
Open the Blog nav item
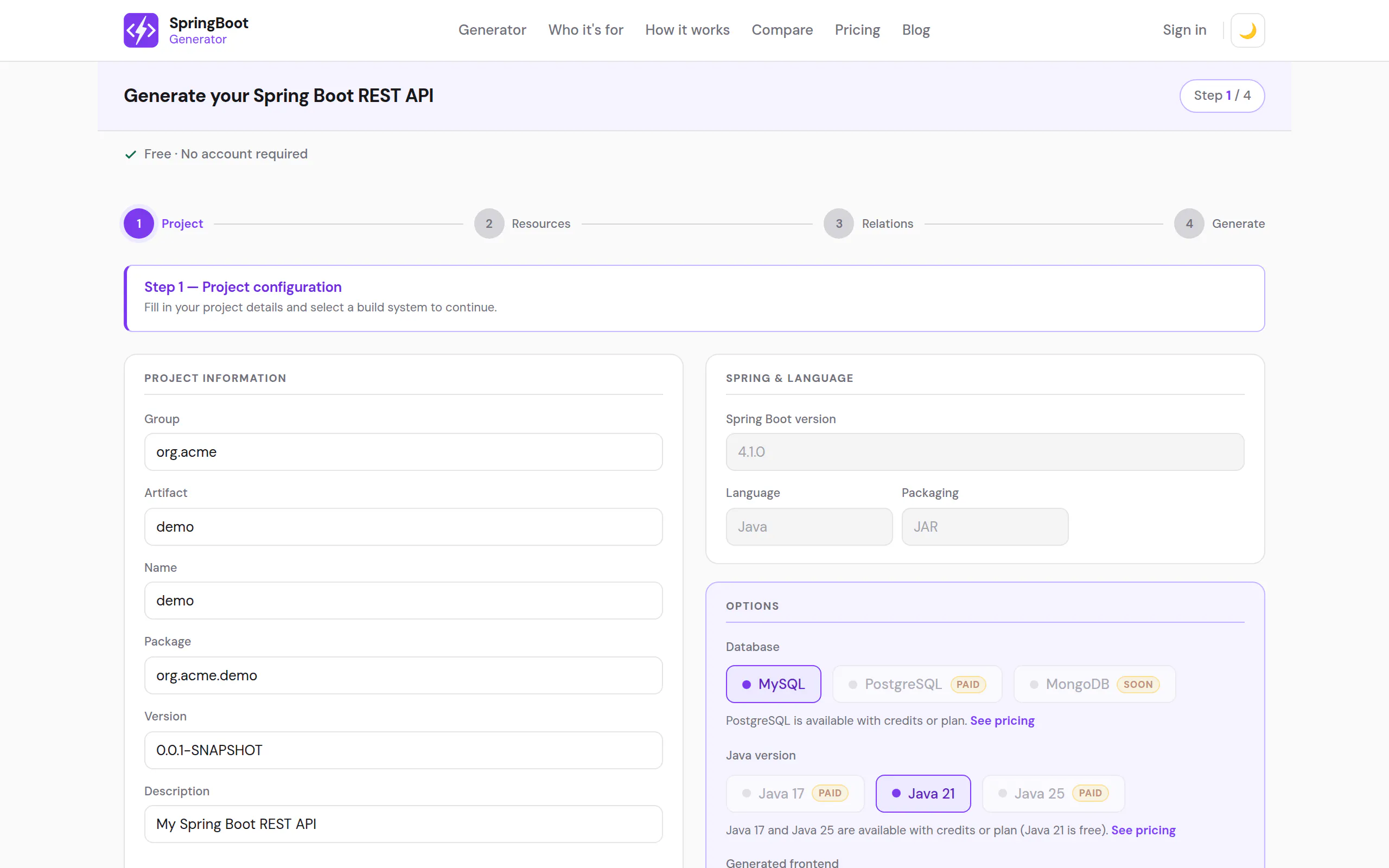point(915,30)
